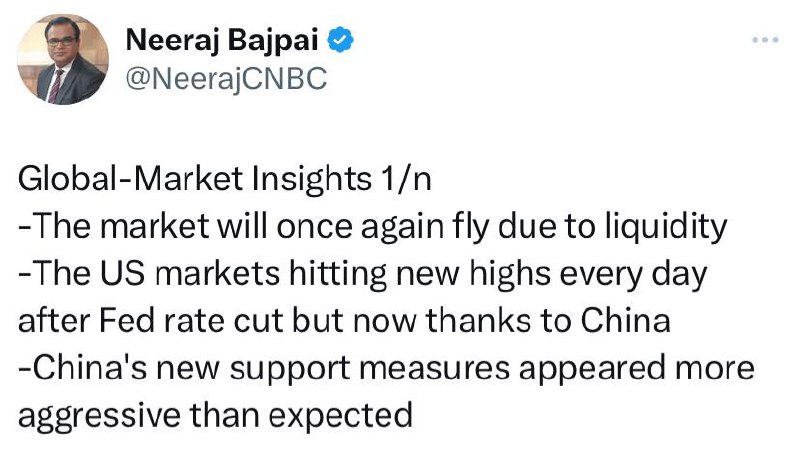
Task: Click the 'US markets hitting new highs' line
Action: pyautogui.click(x=363, y=274)
